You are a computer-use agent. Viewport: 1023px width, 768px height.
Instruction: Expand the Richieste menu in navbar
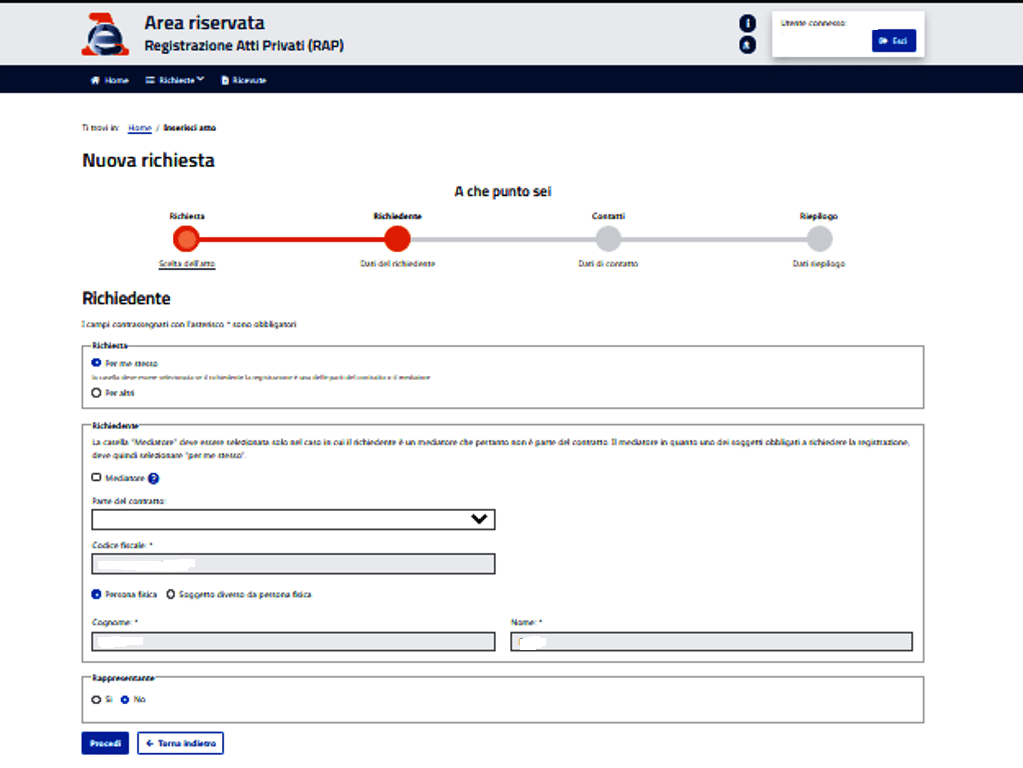[175, 80]
